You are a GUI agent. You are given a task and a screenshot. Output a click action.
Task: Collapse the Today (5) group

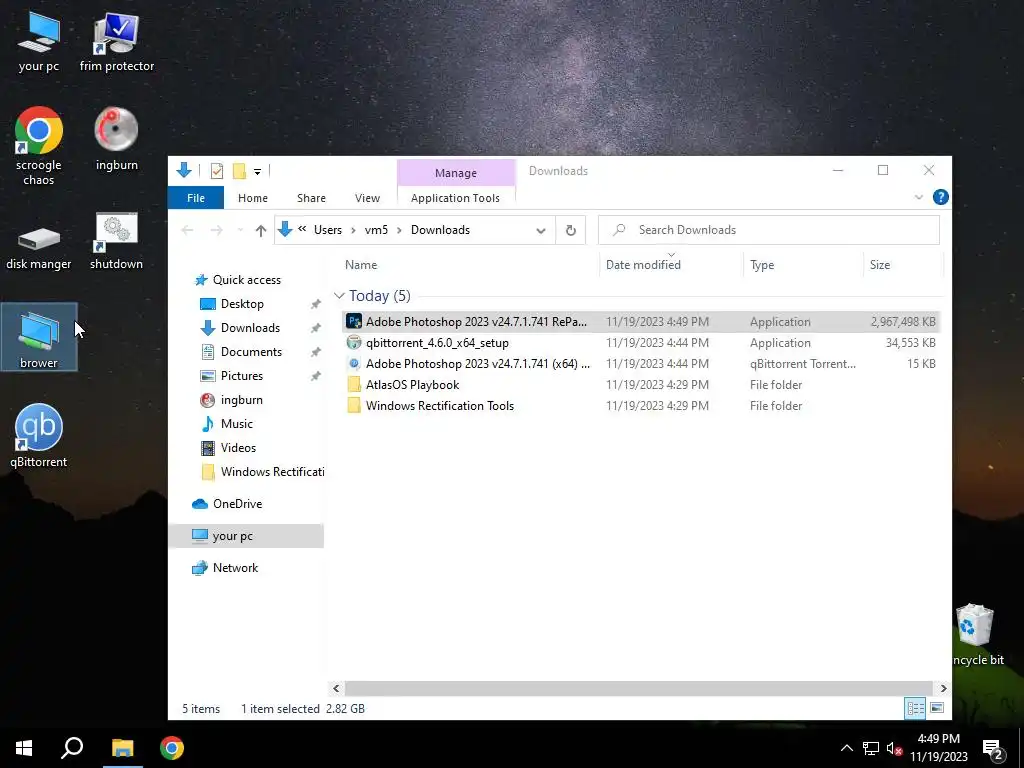tap(339, 296)
